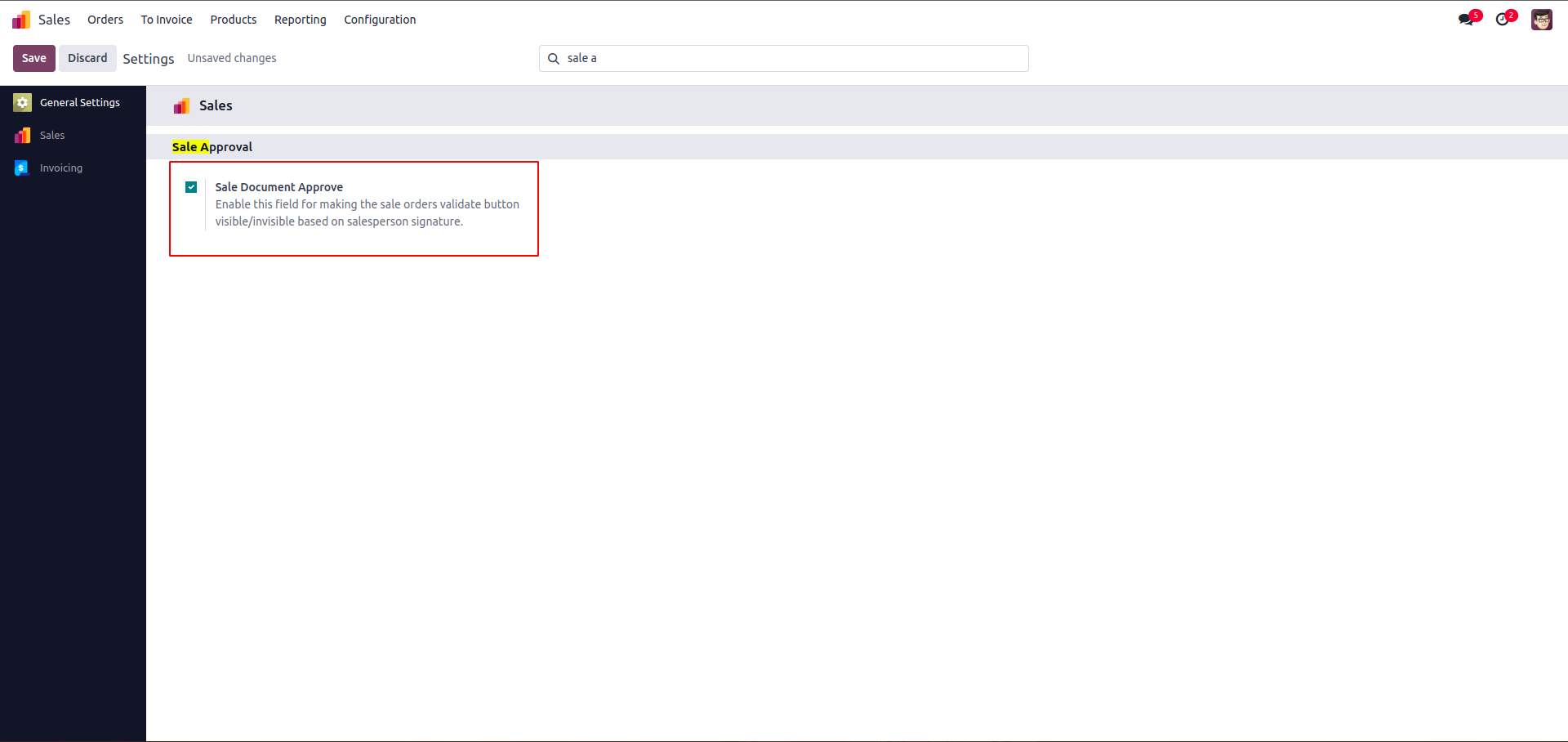Open the activities clock icon

pos(1503,20)
